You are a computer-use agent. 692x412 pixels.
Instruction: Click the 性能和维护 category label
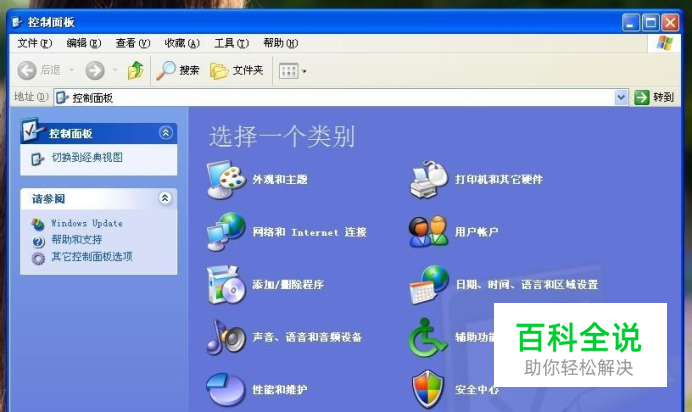(280, 390)
